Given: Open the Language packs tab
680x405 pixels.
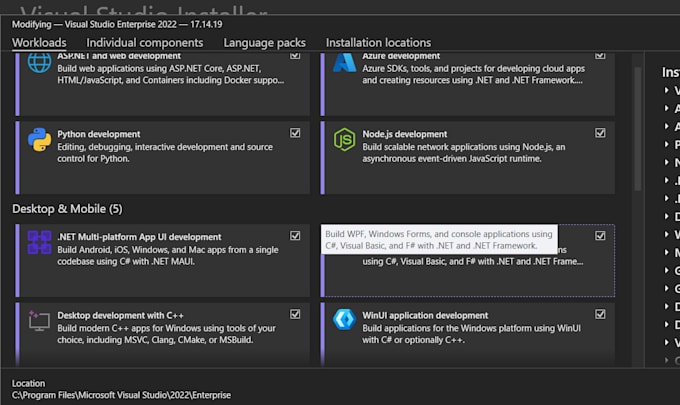Looking at the screenshot, I should point(265,42).
